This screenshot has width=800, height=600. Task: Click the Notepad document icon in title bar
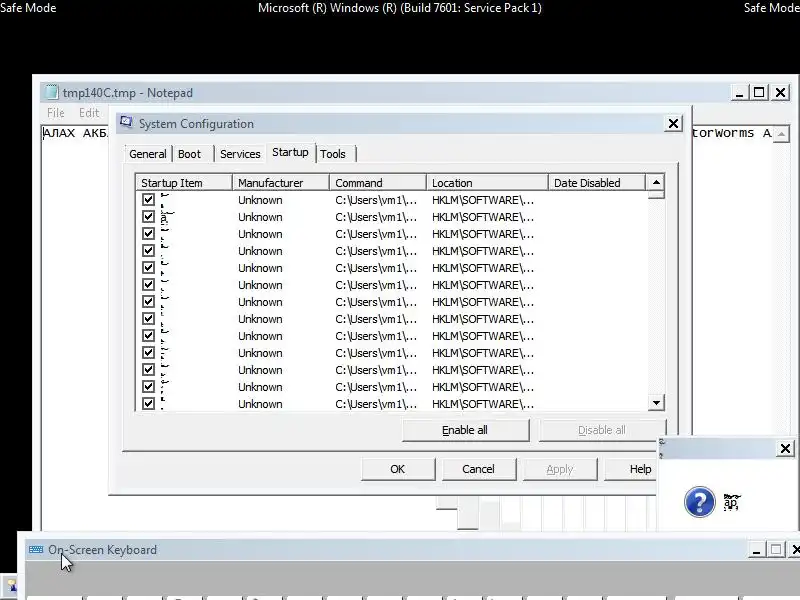[51, 92]
